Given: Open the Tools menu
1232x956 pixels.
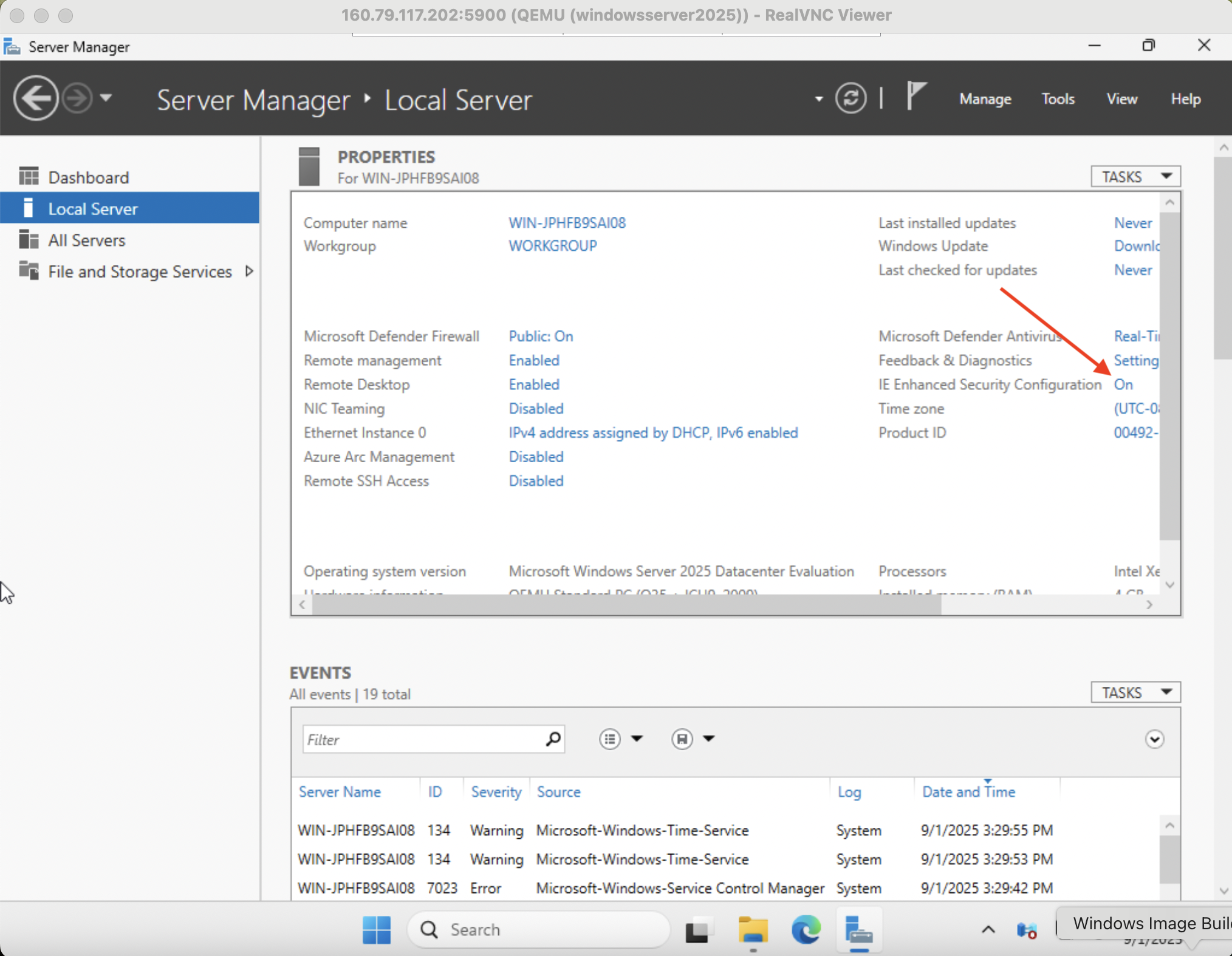Looking at the screenshot, I should click(x=1058, y=98).
